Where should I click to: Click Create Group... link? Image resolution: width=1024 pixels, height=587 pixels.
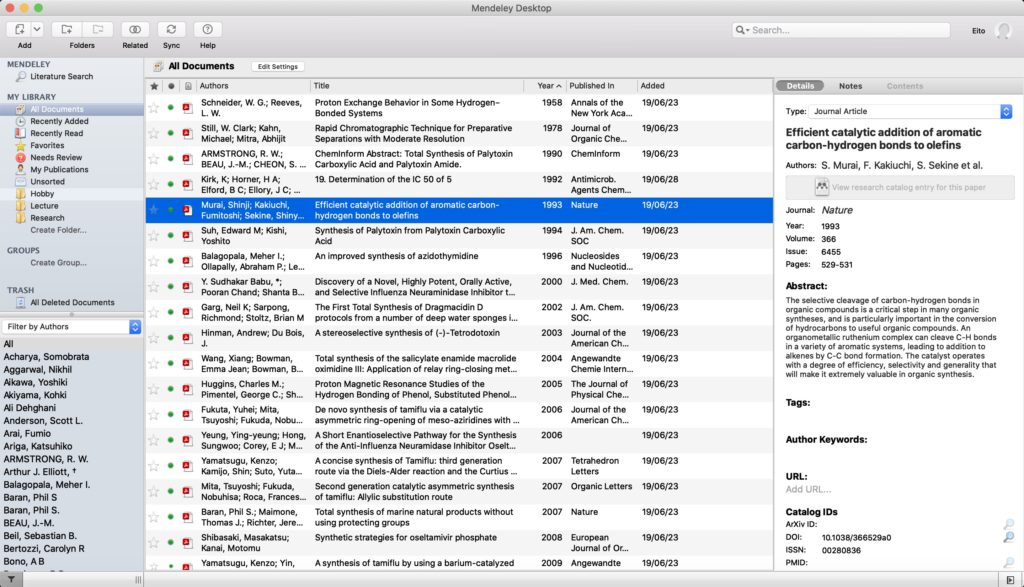(x=58, y=262)
